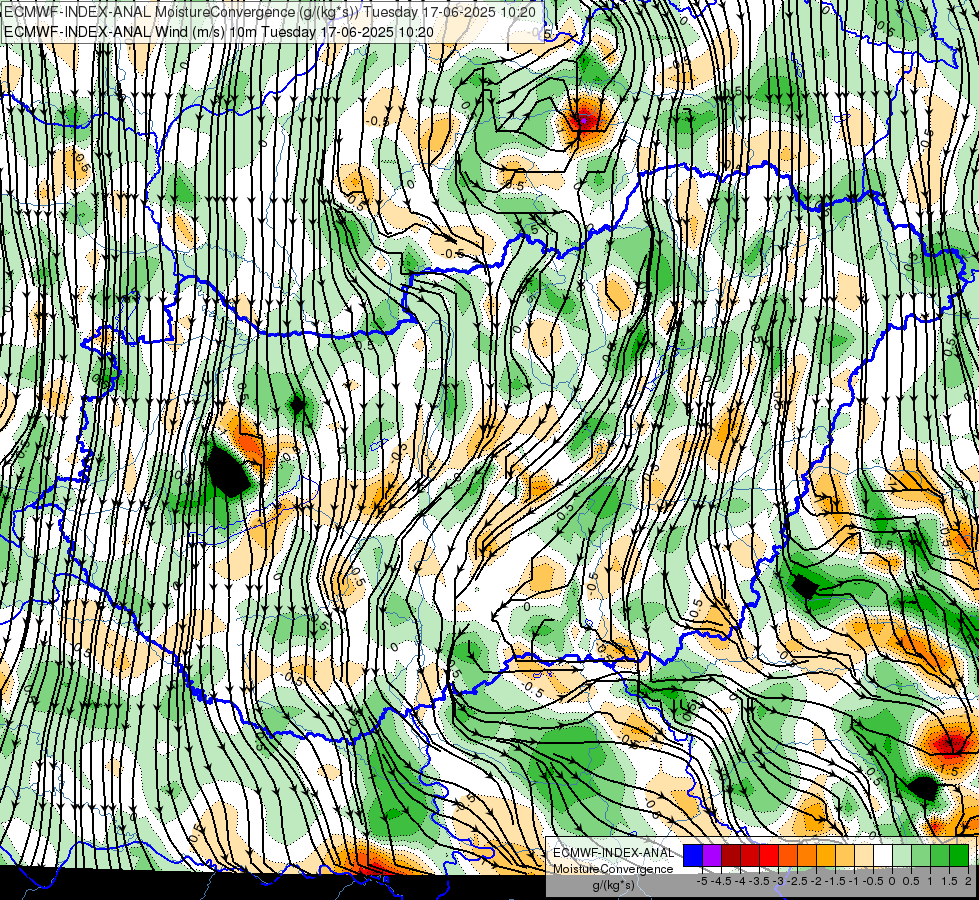Select the palest orange swatch beside white

tap(864, 855)
